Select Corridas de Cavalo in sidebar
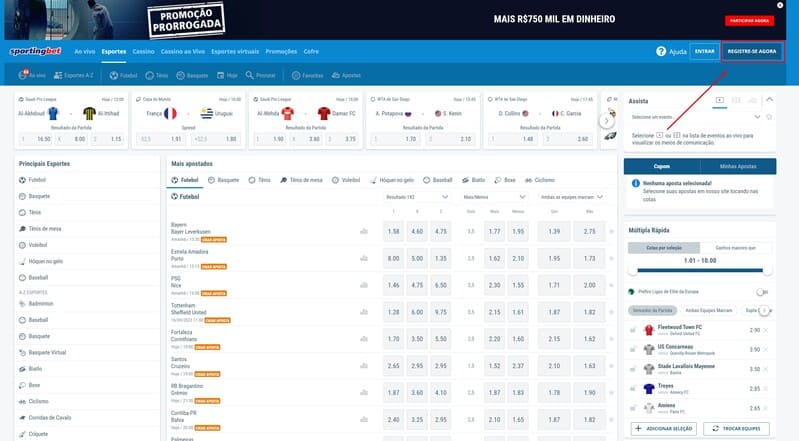Screen dimensions: 799x441 coord(45,418)
